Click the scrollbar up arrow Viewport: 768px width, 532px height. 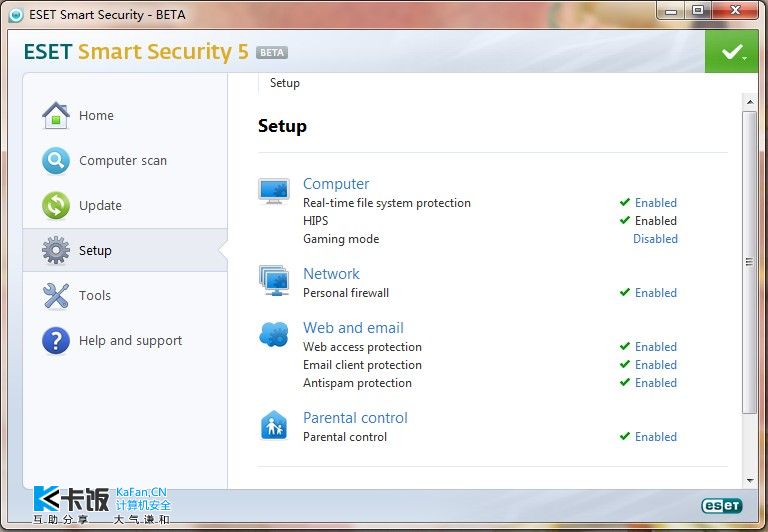click(x=750, y=102)
